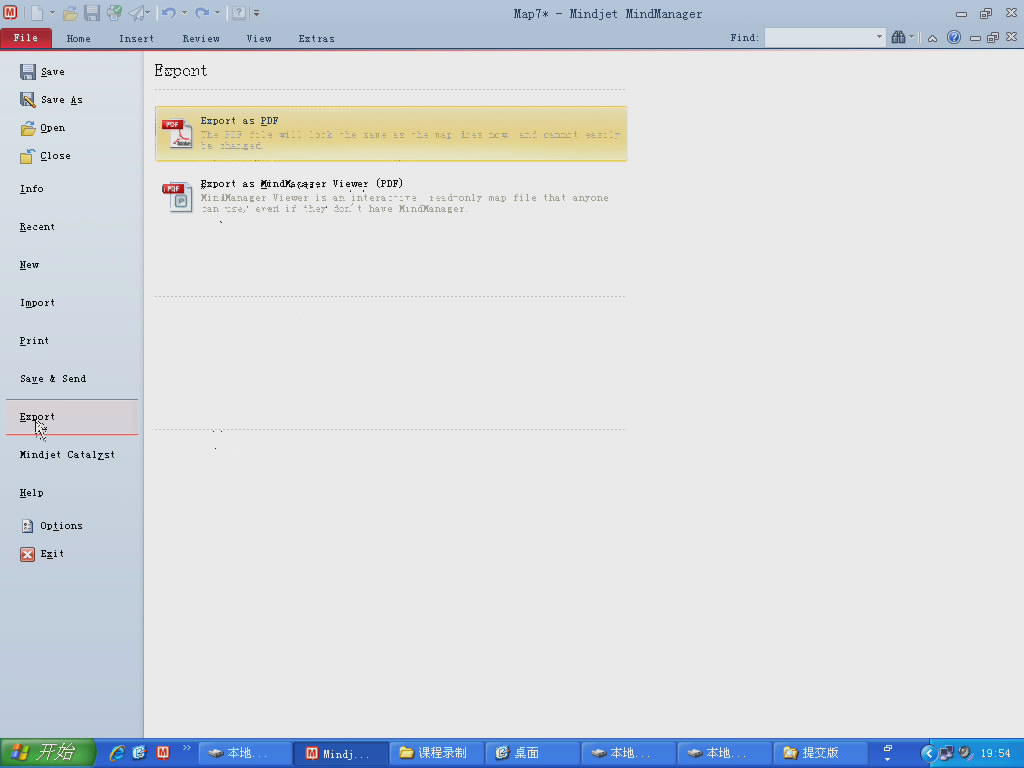Expand hidden system tray icons arrow
The height and width of the screenshot is (768, 1024).
point(928,754)
